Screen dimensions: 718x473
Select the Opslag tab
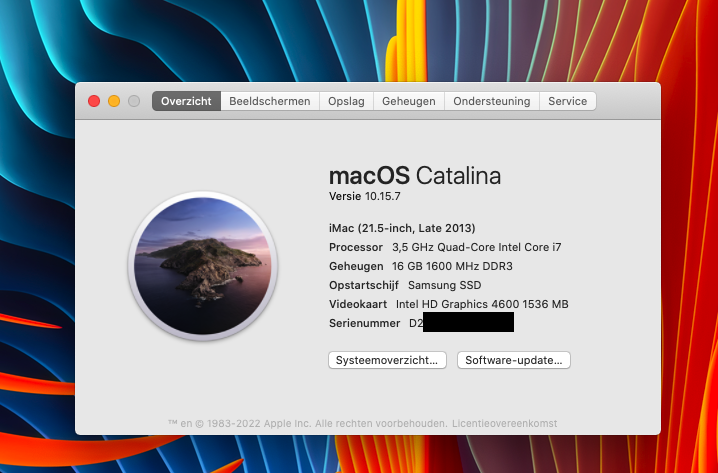[346, 101]
